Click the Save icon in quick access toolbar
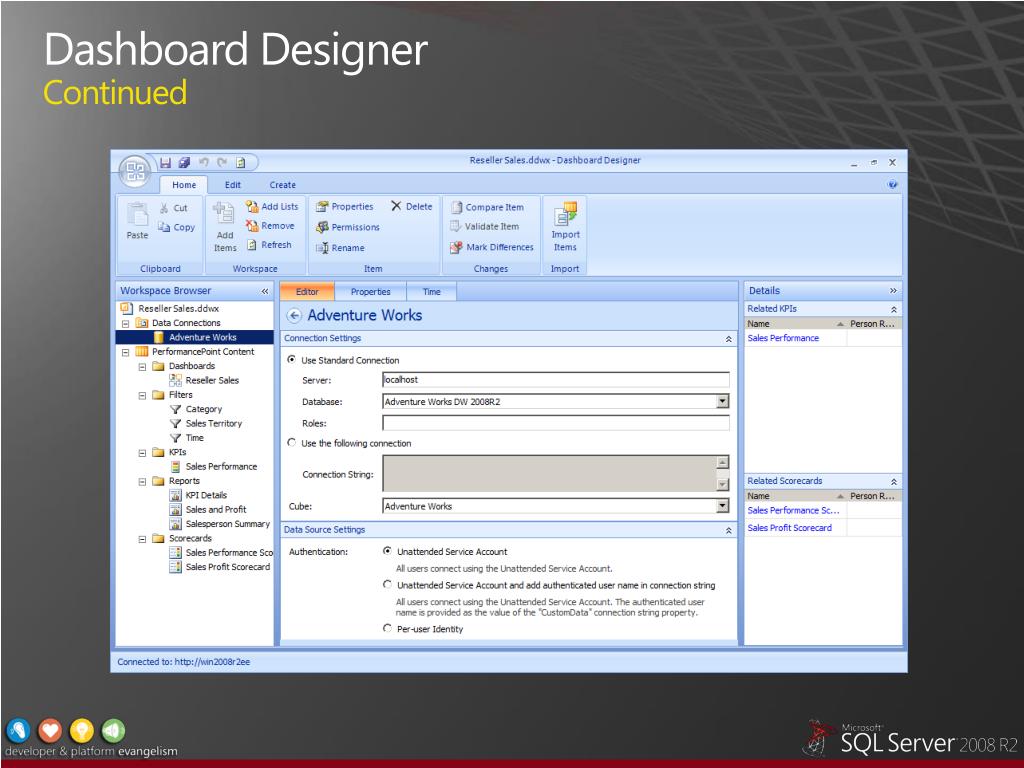 tap(165, 162)
